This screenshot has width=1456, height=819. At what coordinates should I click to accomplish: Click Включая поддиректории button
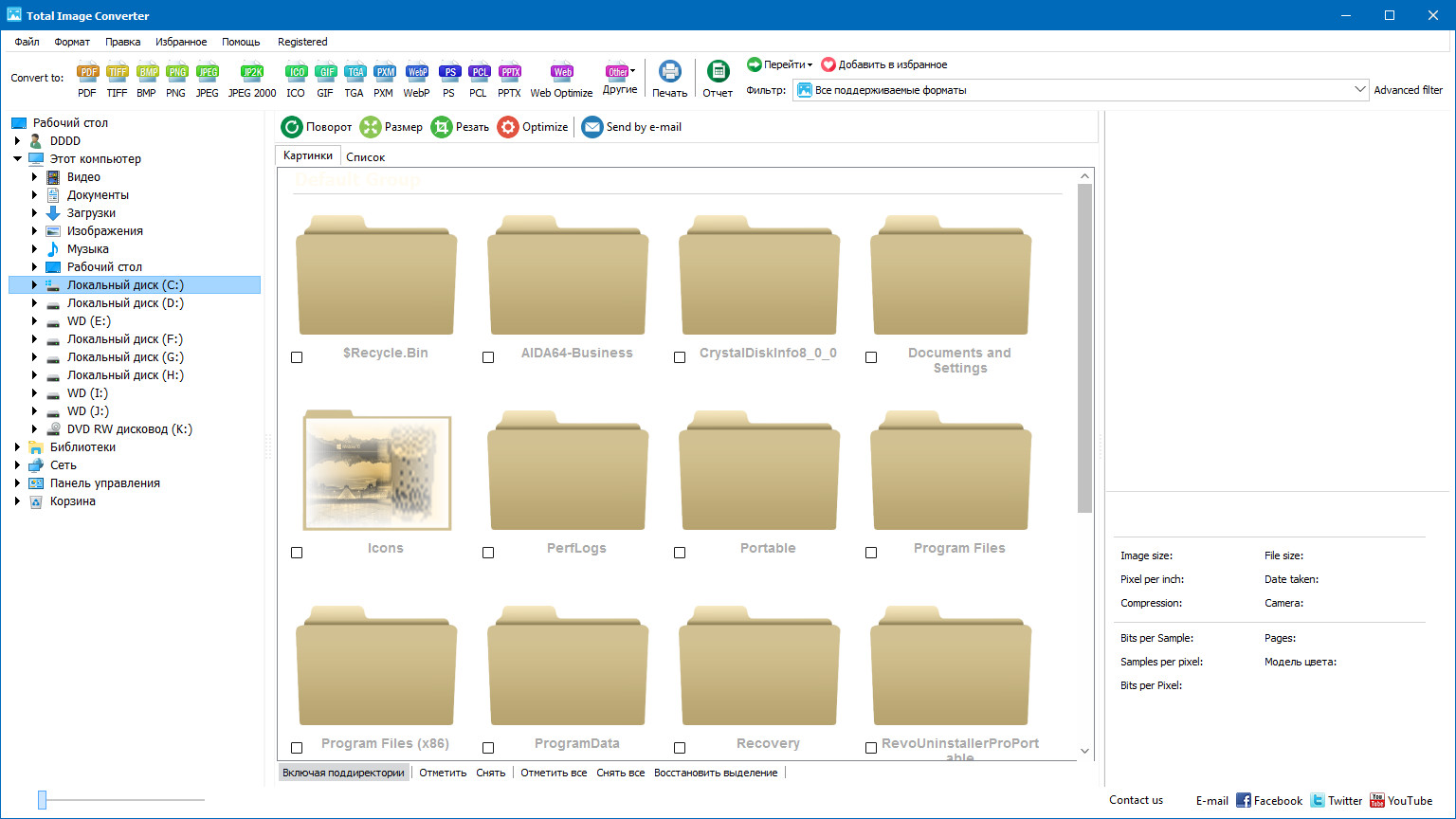coord(343,773)
